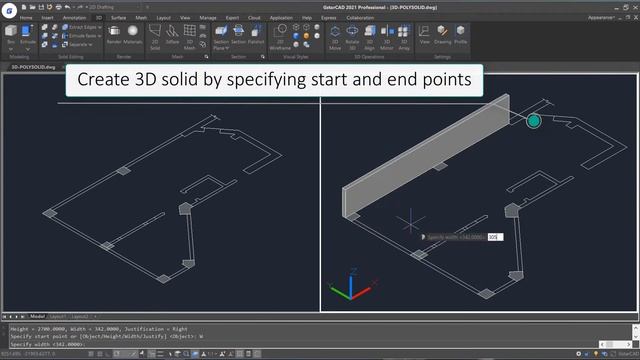
Task: Open the Collaboration ribbon tab
Action: (x=360, y=18)
